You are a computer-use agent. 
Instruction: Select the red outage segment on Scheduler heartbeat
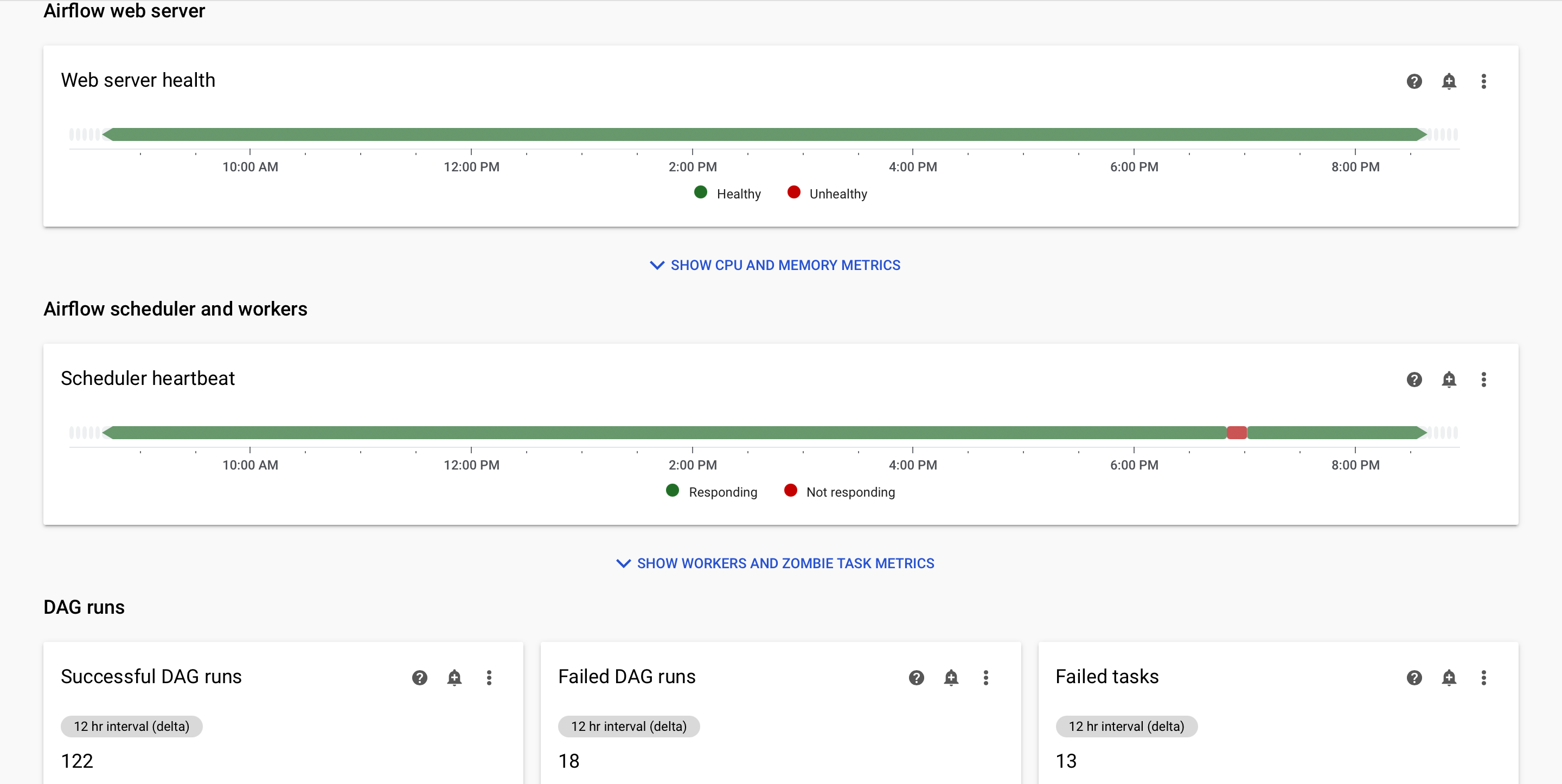[1237, 432]
